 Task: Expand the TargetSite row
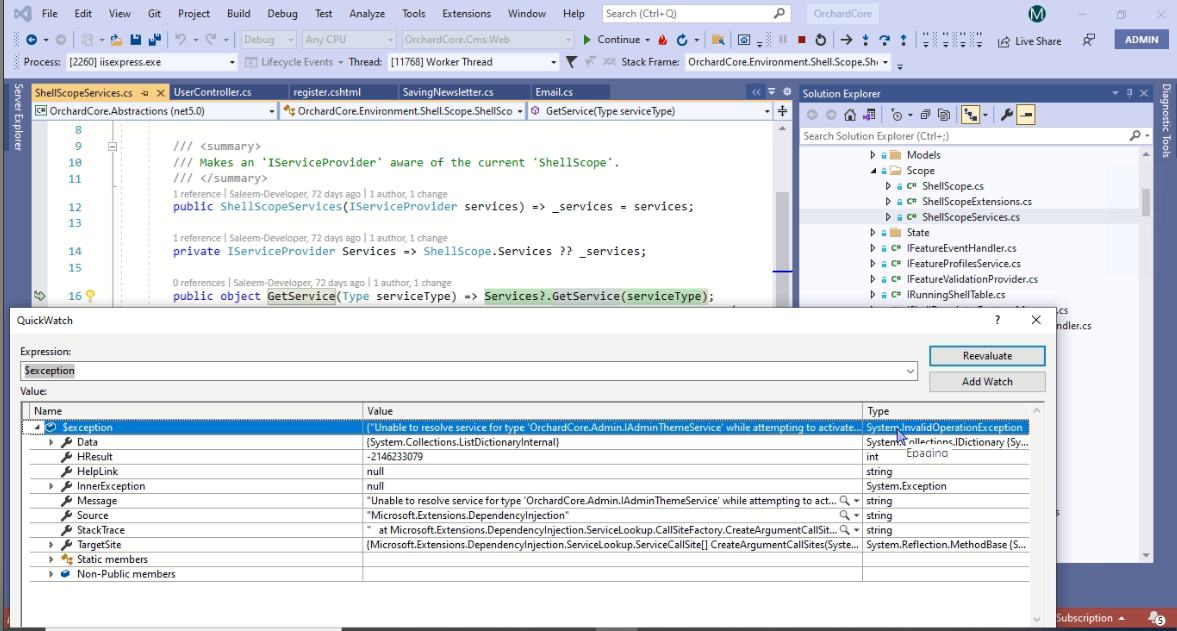point(51,545)
